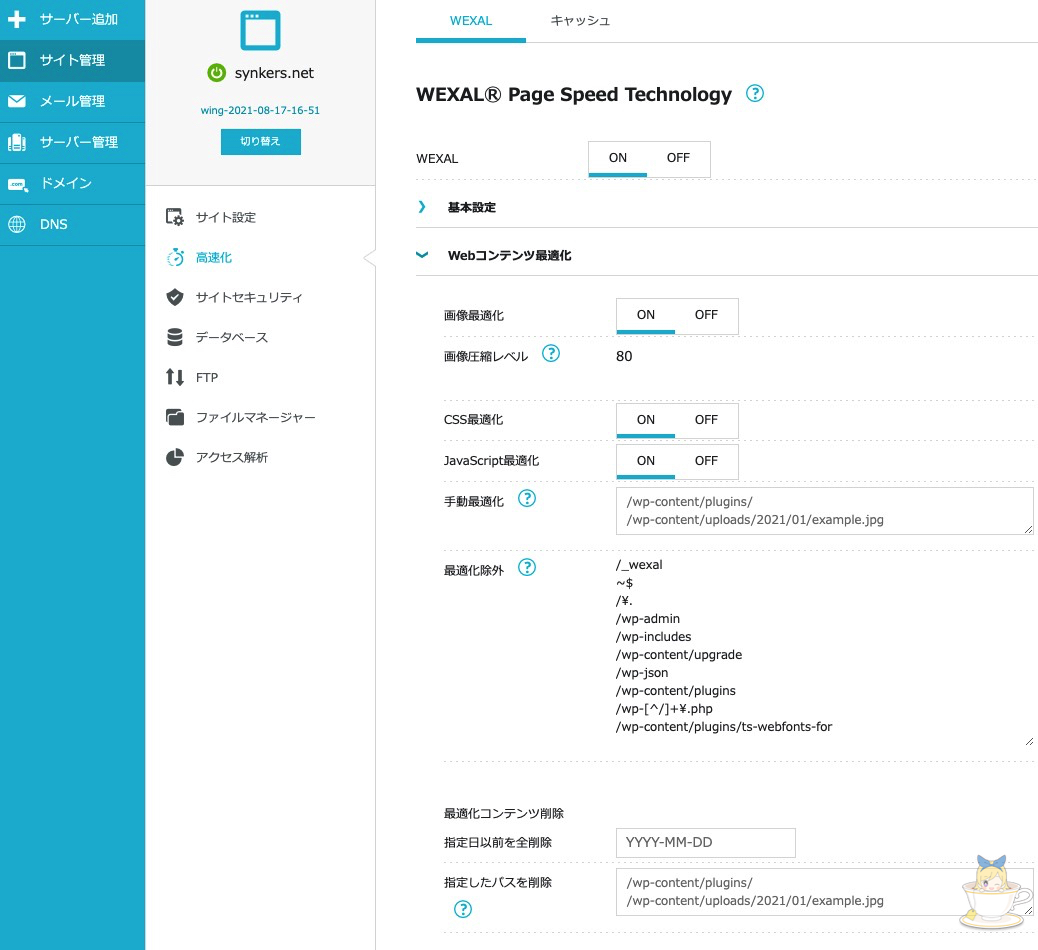Click the help icon beside 画像圧縮レベル
This screenshot has width=1038, height=950.
coord(550,354)
